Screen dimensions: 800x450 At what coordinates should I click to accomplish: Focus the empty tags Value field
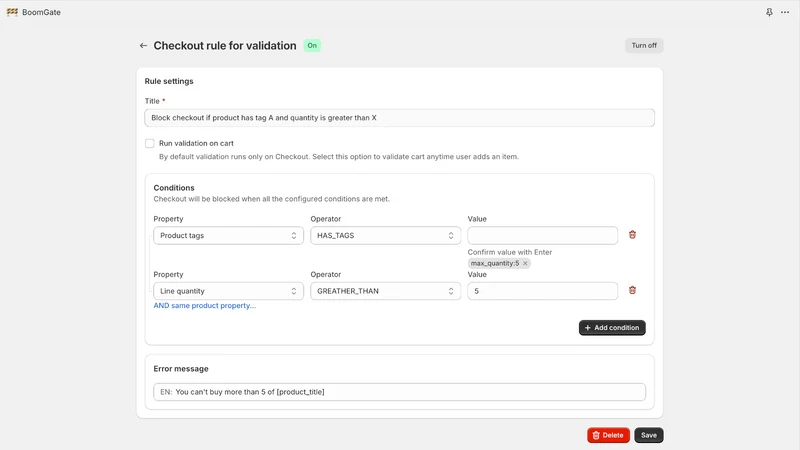(x=542, y=235)
